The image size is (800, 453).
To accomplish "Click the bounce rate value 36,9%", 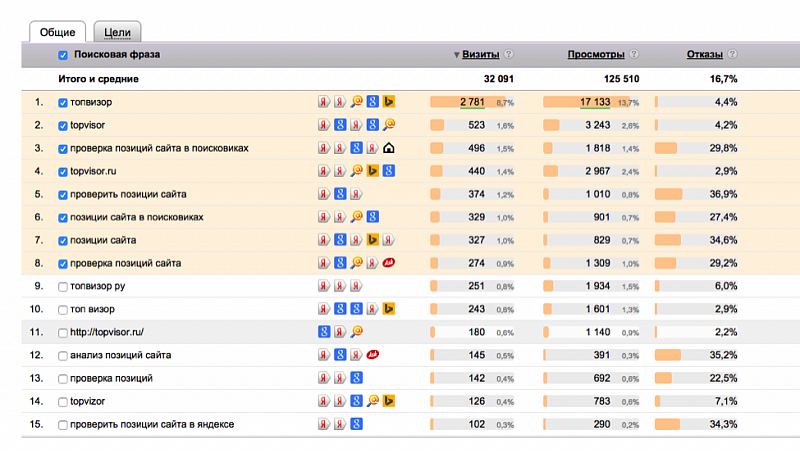I will 723,194.
